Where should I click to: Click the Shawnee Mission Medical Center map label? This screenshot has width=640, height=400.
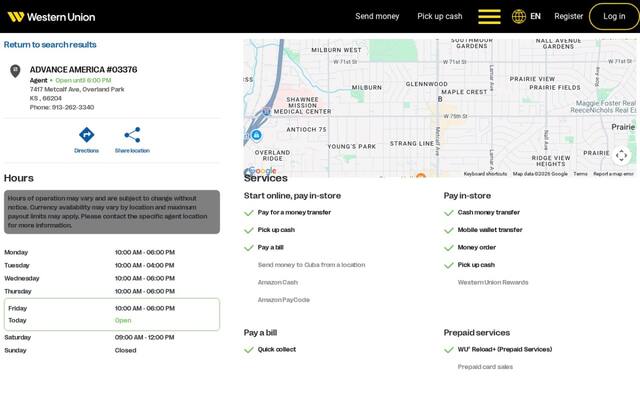(x=302, y=105)
